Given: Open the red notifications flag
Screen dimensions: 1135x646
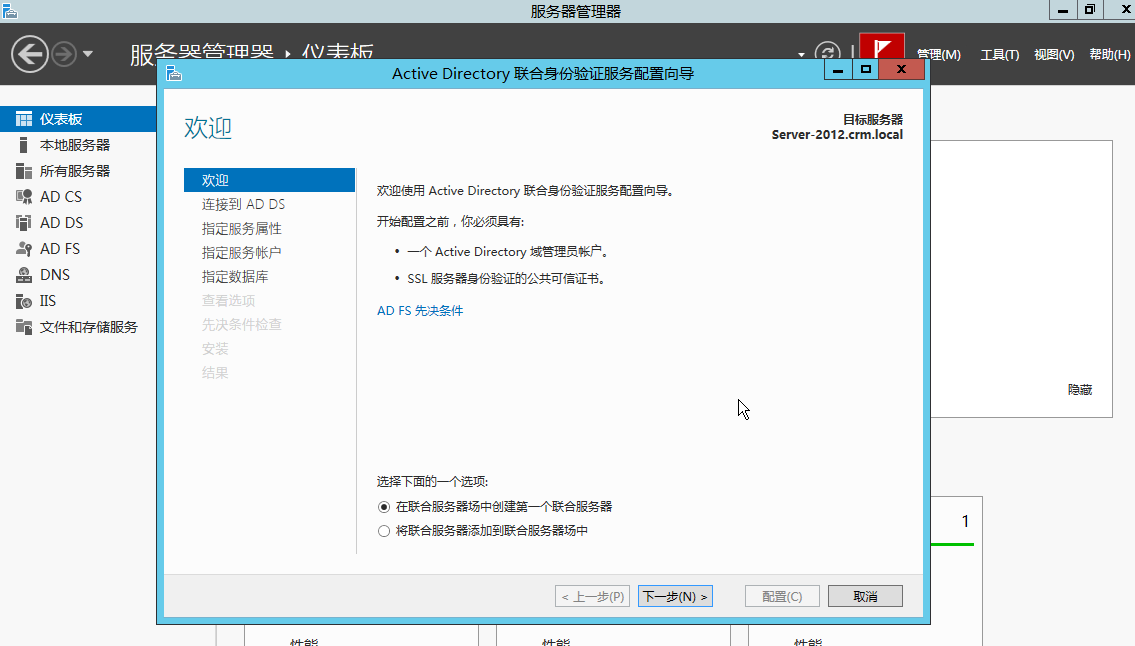Looking at the screenshot, I should [x=882, y=46].
